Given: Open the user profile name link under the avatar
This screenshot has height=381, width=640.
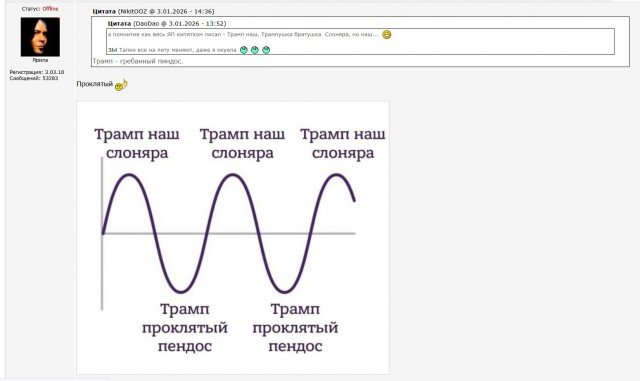Looking at the screenshot, I should 40,60.
